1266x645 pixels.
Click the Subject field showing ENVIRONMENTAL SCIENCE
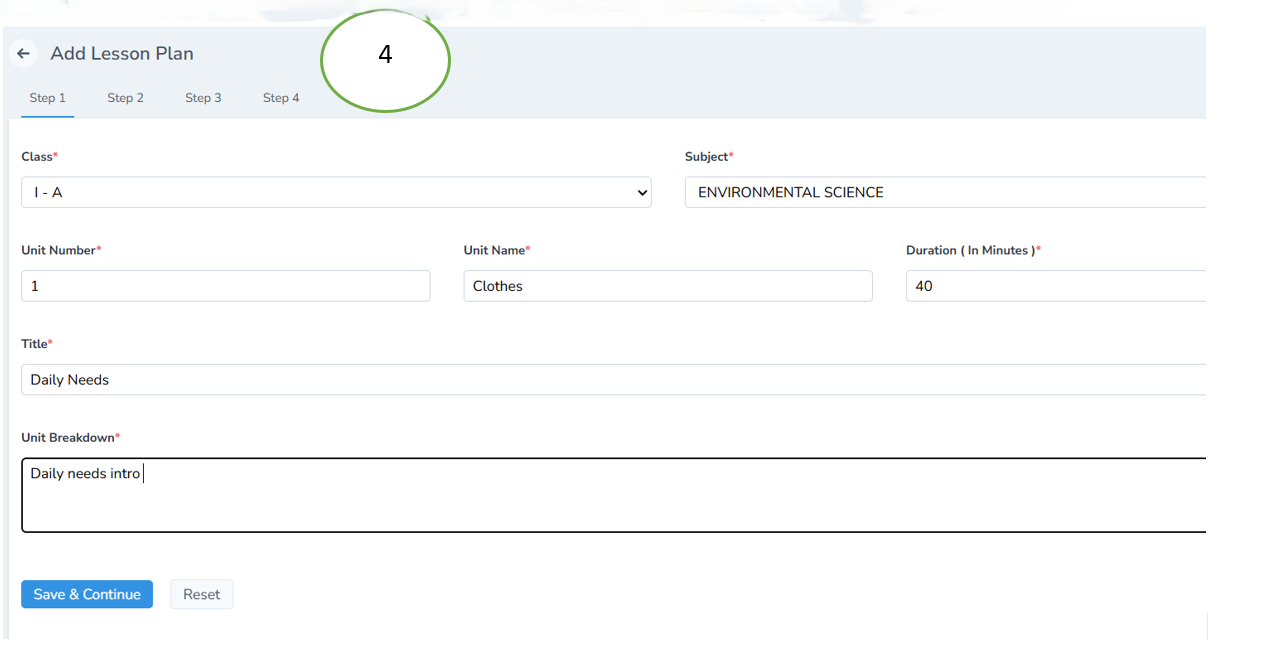(x=900, y=192)
